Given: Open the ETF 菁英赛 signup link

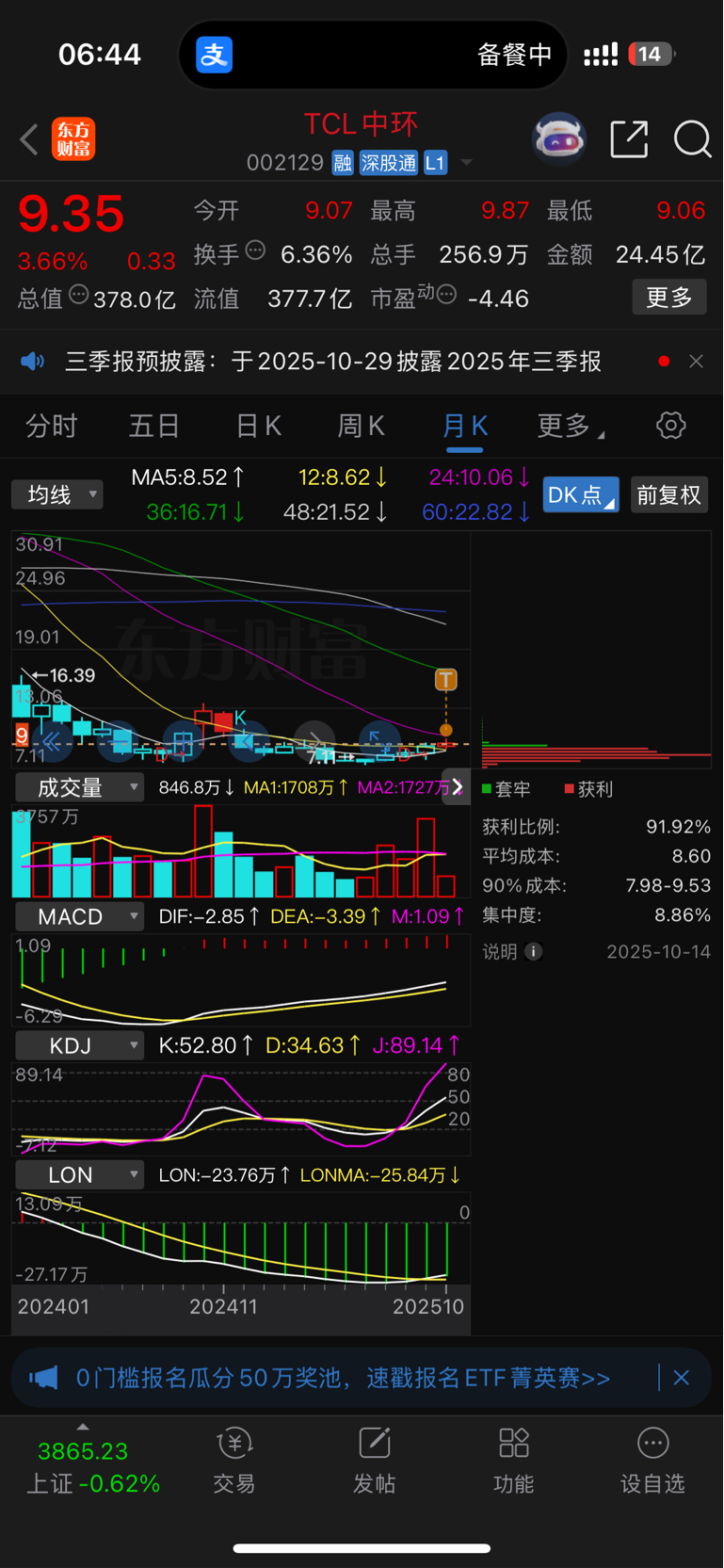Looking at the screenshot, I should 343,1378.
